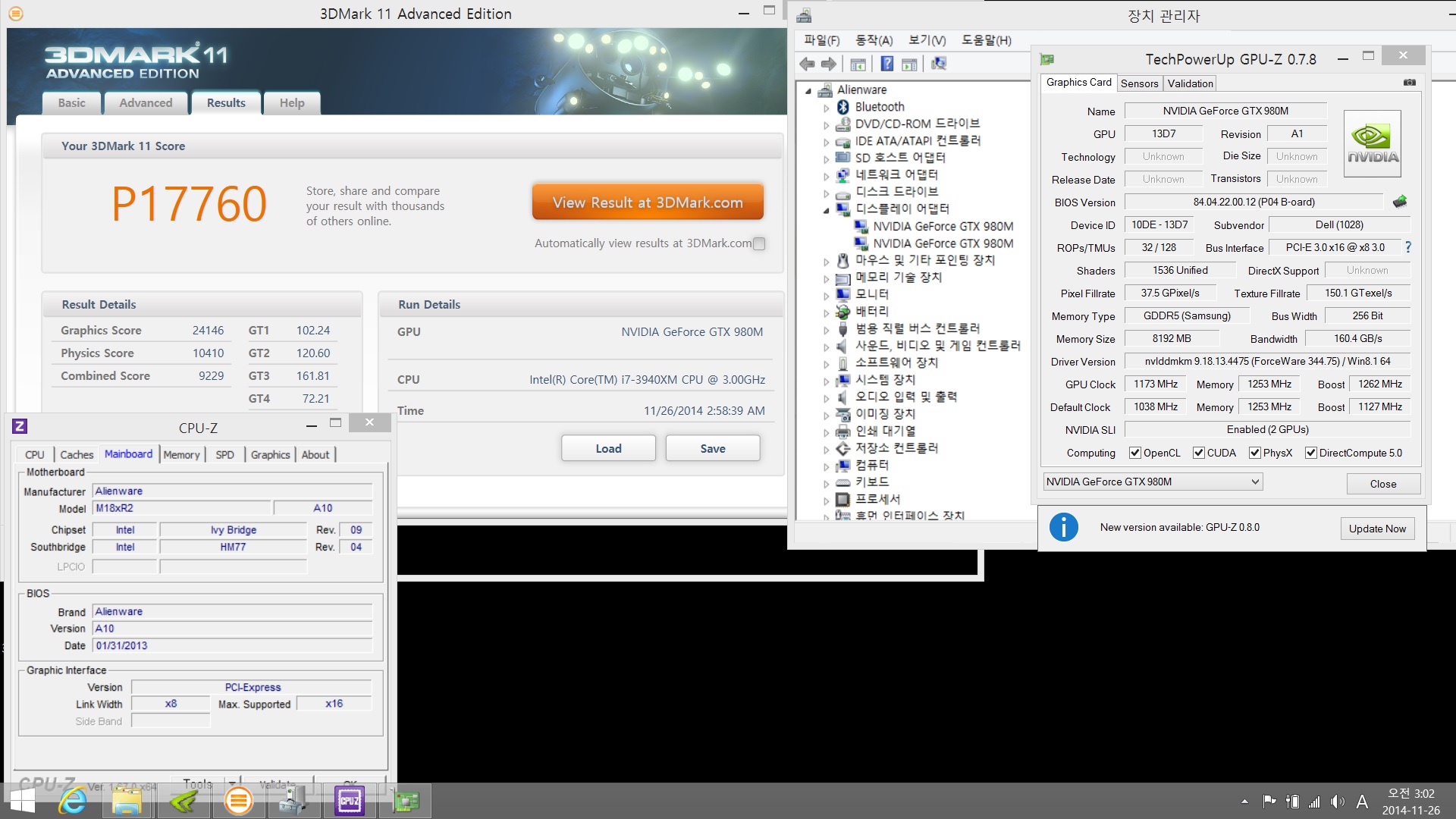Click the blue question mark Help icon
The width and height of the screenshot is (1456, 819).
click(x=886, y=64)
